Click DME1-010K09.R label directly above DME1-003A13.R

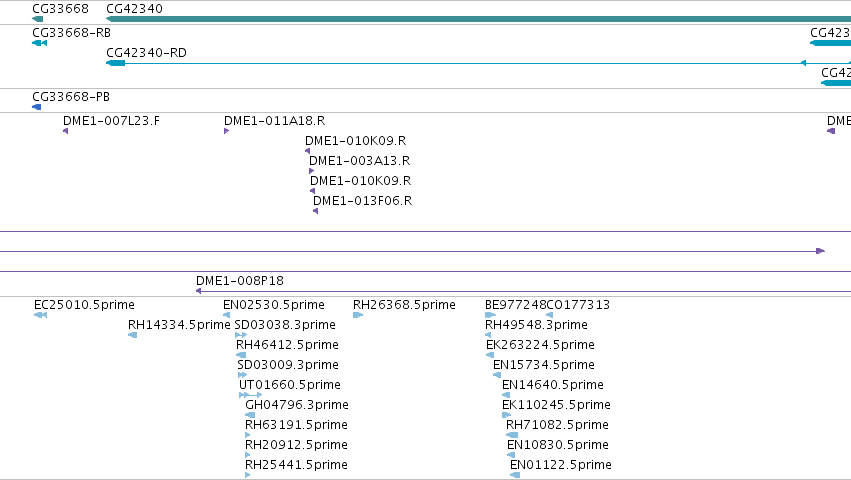click(355, 141)
